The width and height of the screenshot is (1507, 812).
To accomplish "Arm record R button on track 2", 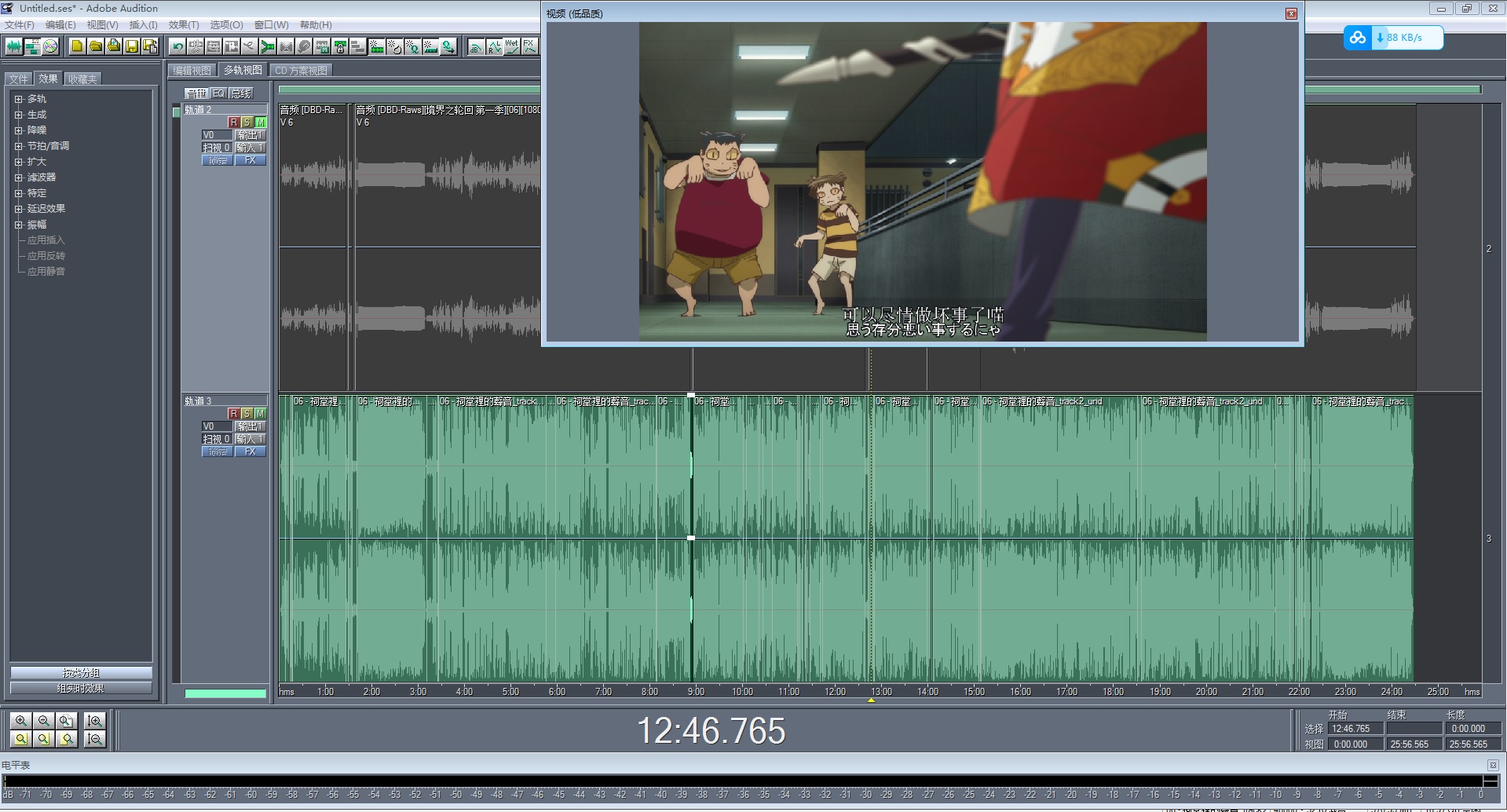I will click(x=233, y=123).
